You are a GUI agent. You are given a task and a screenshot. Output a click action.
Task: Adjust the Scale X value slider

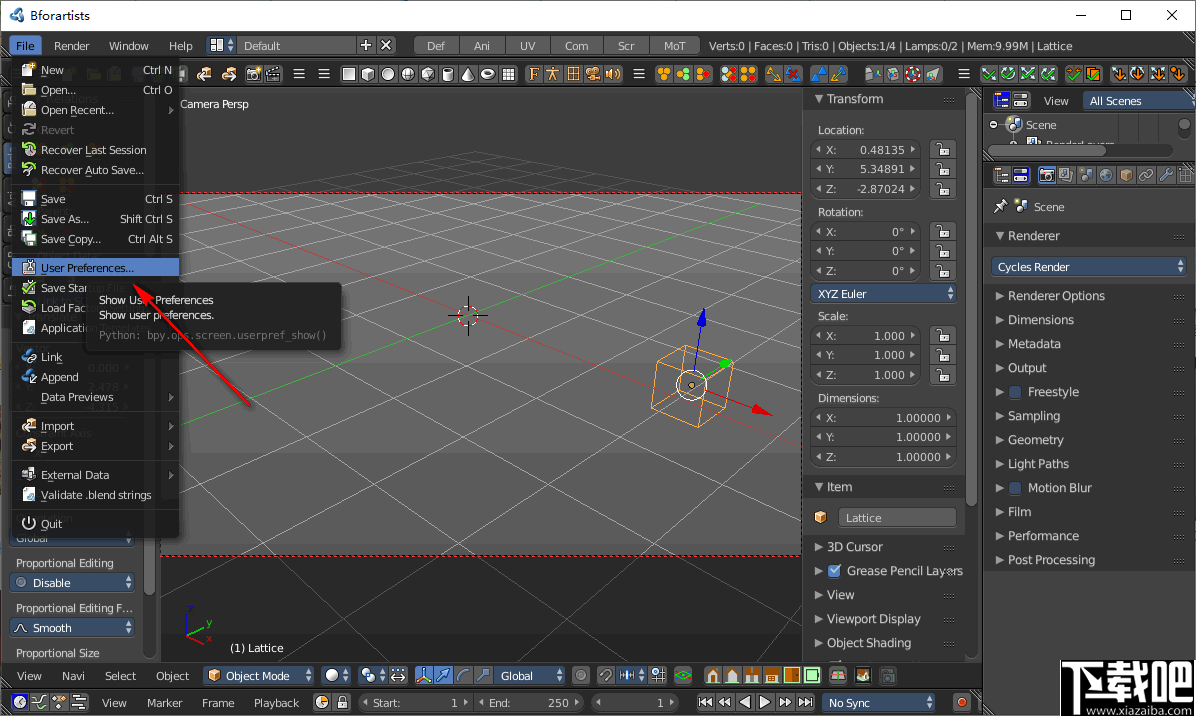click(x=865, y=335)
